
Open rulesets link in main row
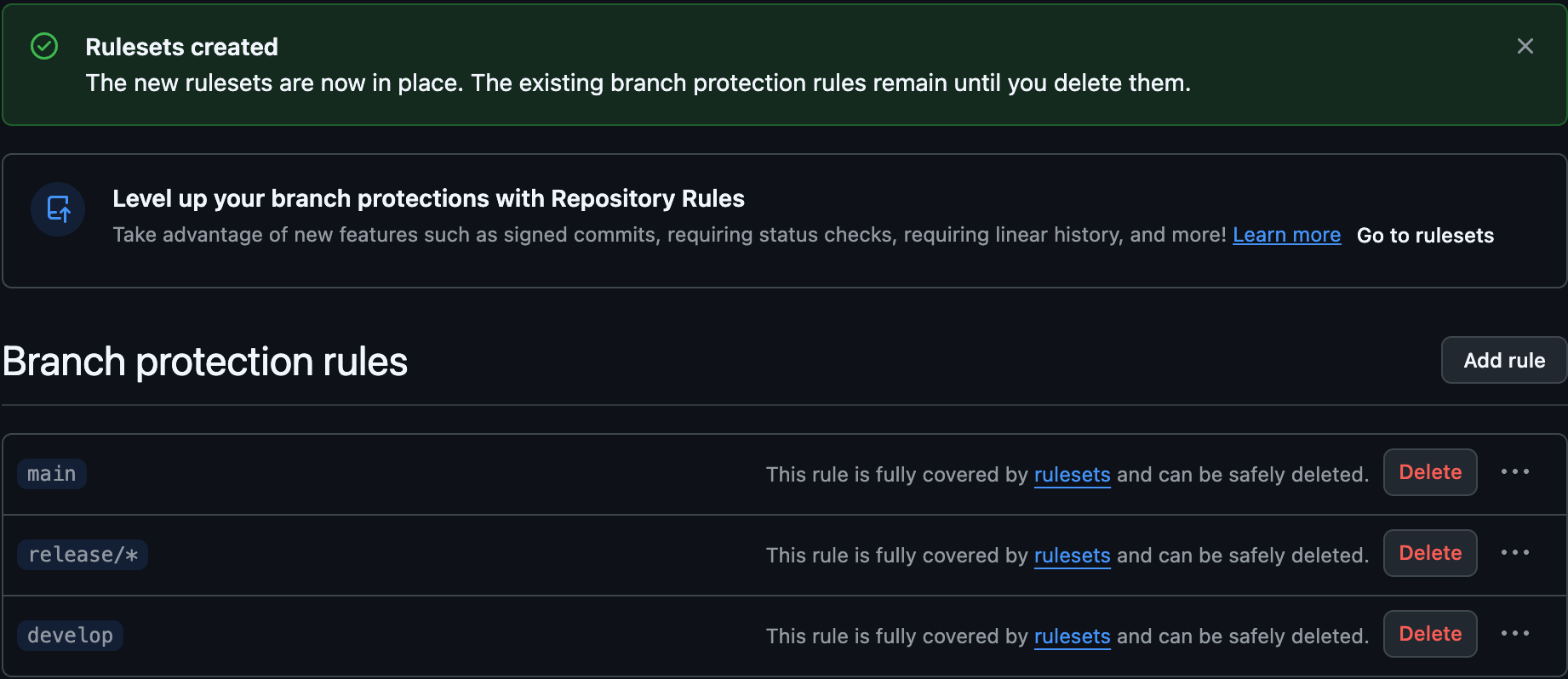coord(1072,474)
